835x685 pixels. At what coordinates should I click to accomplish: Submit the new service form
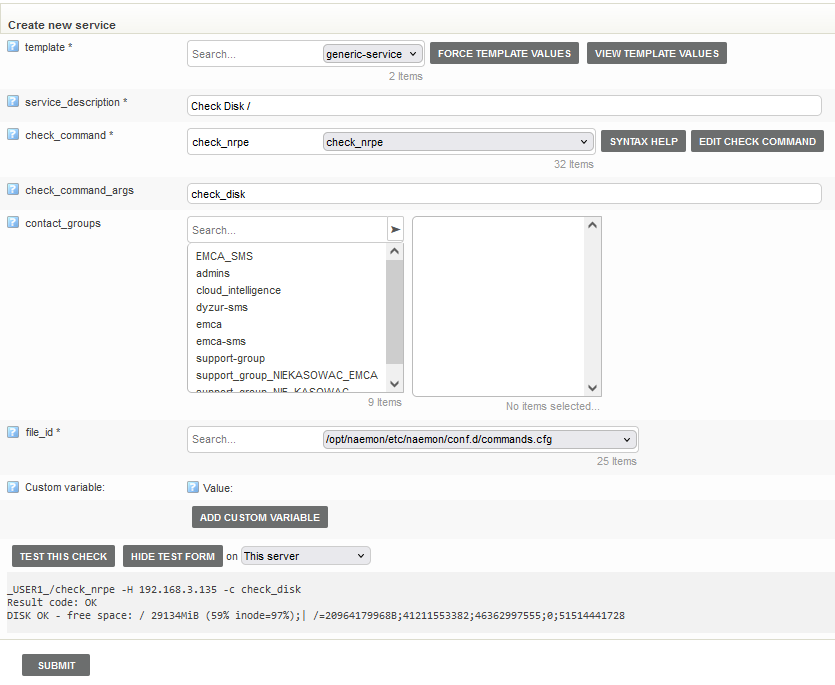tap(56, 665)
